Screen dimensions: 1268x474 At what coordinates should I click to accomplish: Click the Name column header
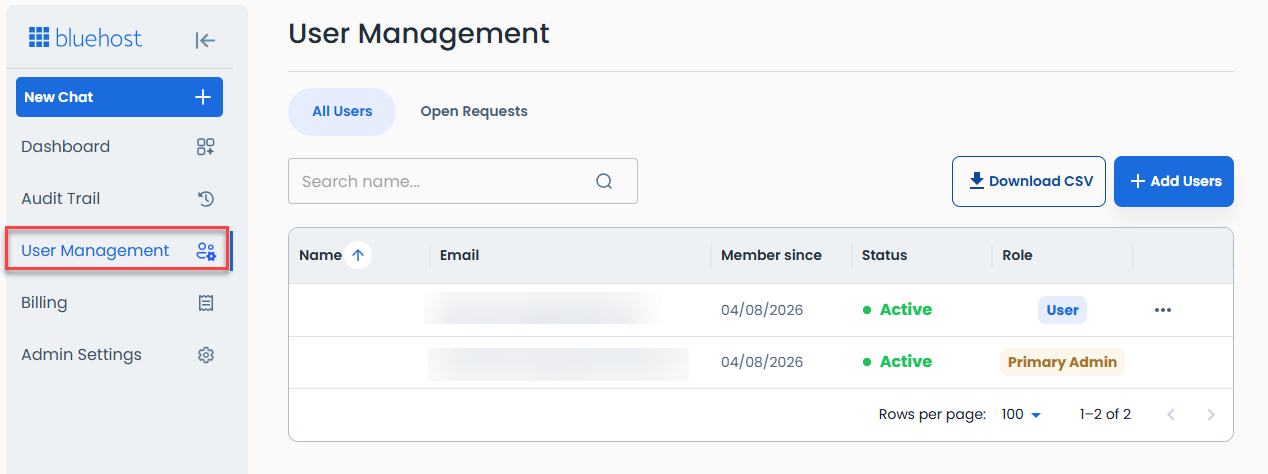[320, 256]
